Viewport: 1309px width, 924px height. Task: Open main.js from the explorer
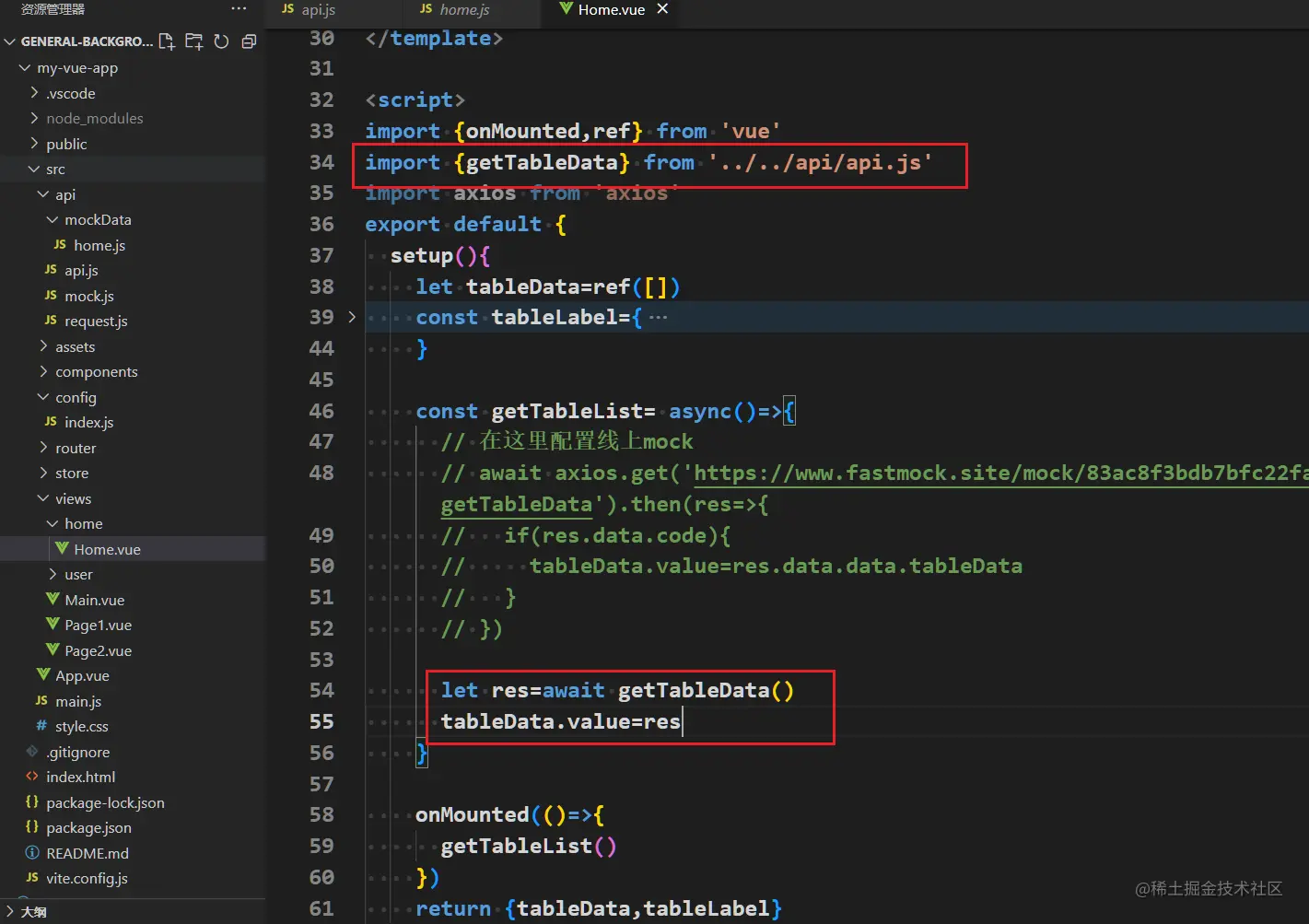tap(78, 701)
